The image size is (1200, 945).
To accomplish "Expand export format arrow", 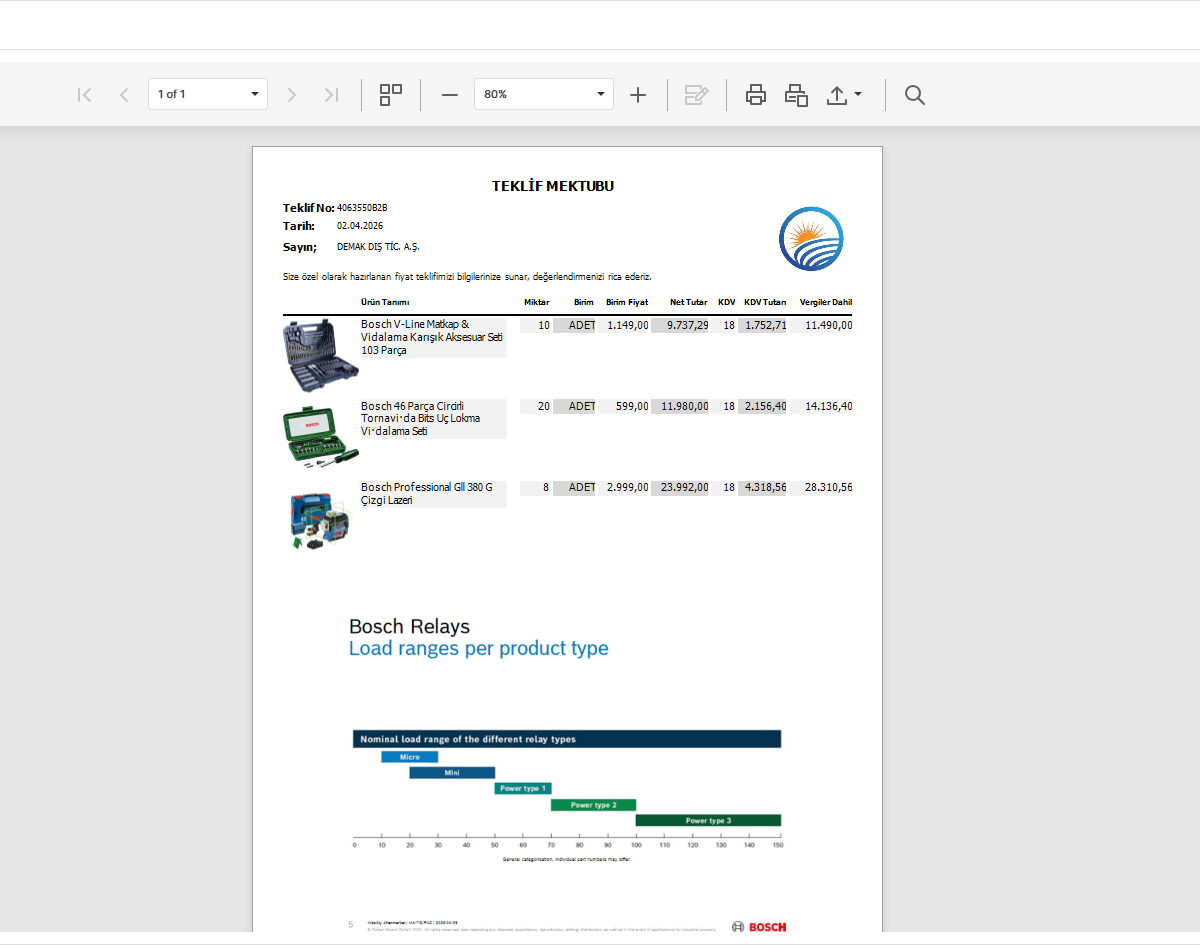I will click(x=858, y=95).
